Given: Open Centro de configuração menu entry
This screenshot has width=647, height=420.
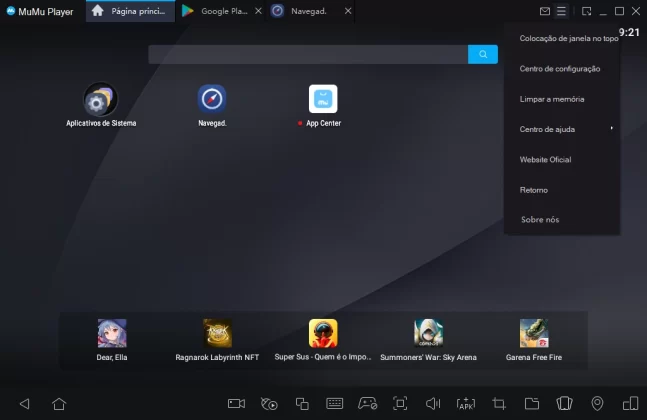Looking at the screenshot, I should coord(560,69).
